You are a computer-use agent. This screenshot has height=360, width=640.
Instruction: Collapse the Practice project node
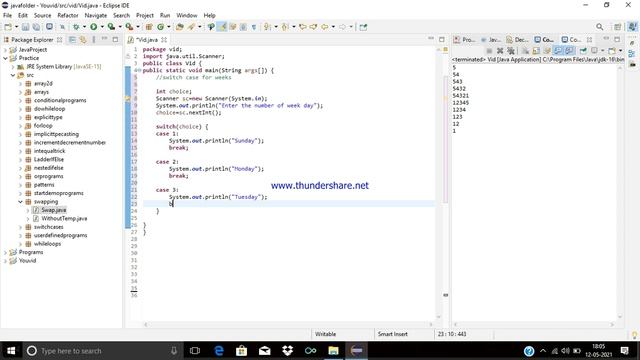5,58
